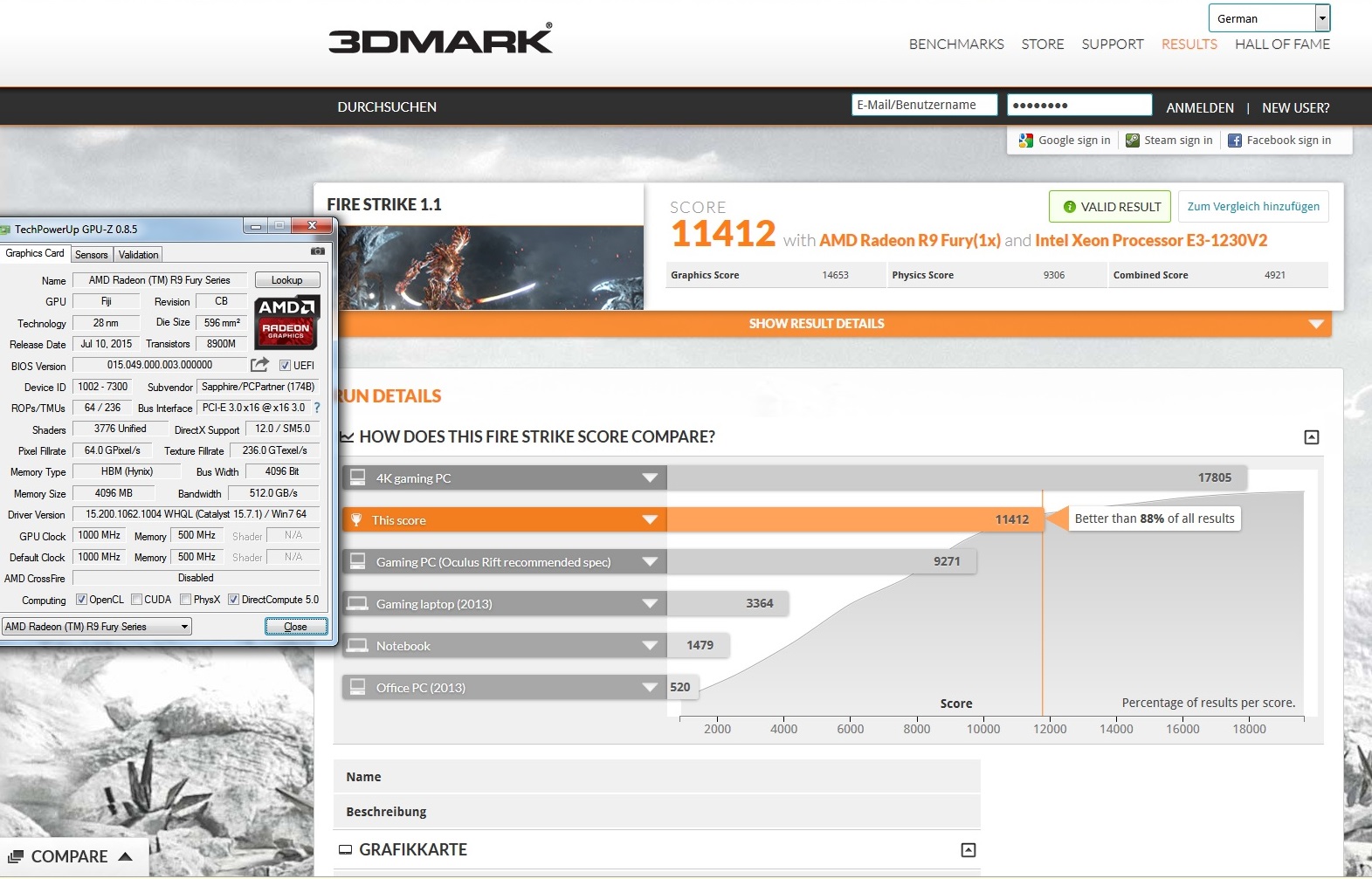Open the Support menu
The width and height of the screenshot is (1372, 879).
pos(1113,45)
